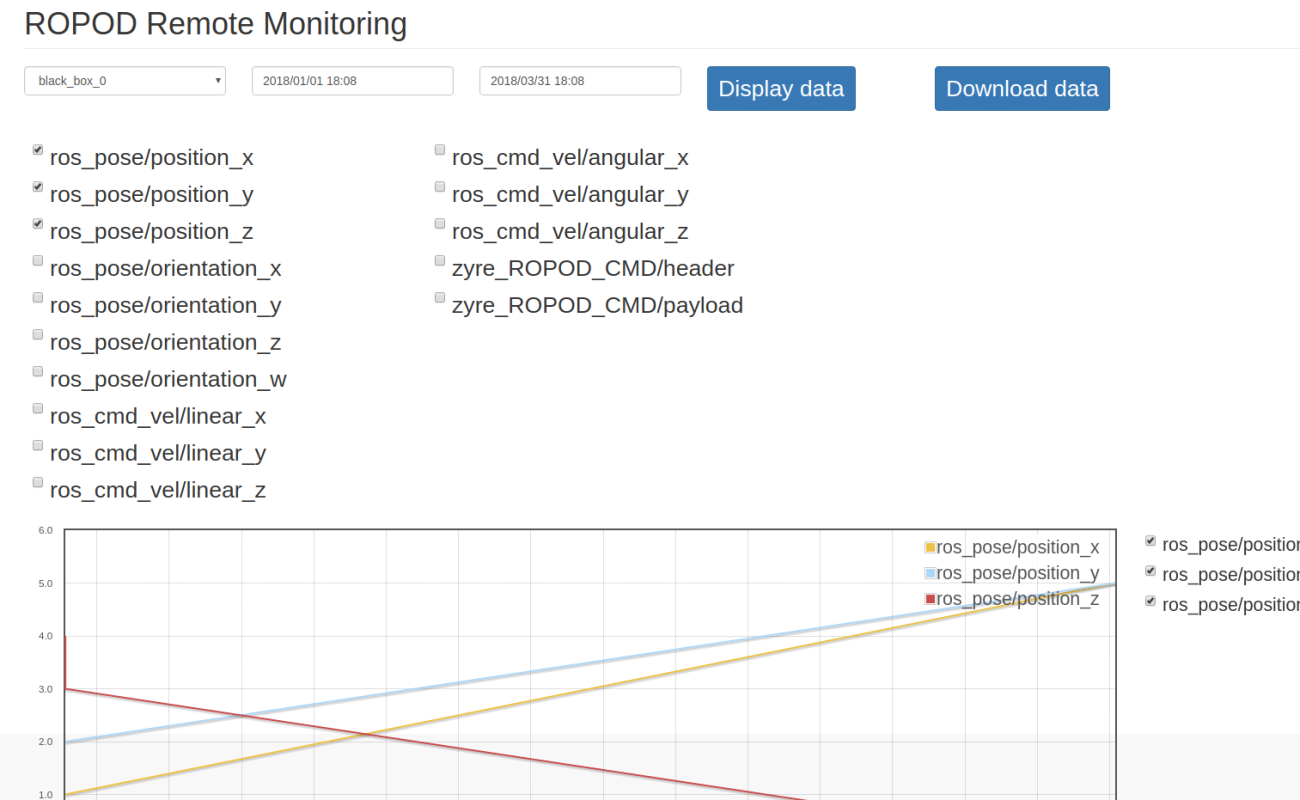Check ros_pose/orientation_w checkbox

pyautogui.click(x=38, y=372)
